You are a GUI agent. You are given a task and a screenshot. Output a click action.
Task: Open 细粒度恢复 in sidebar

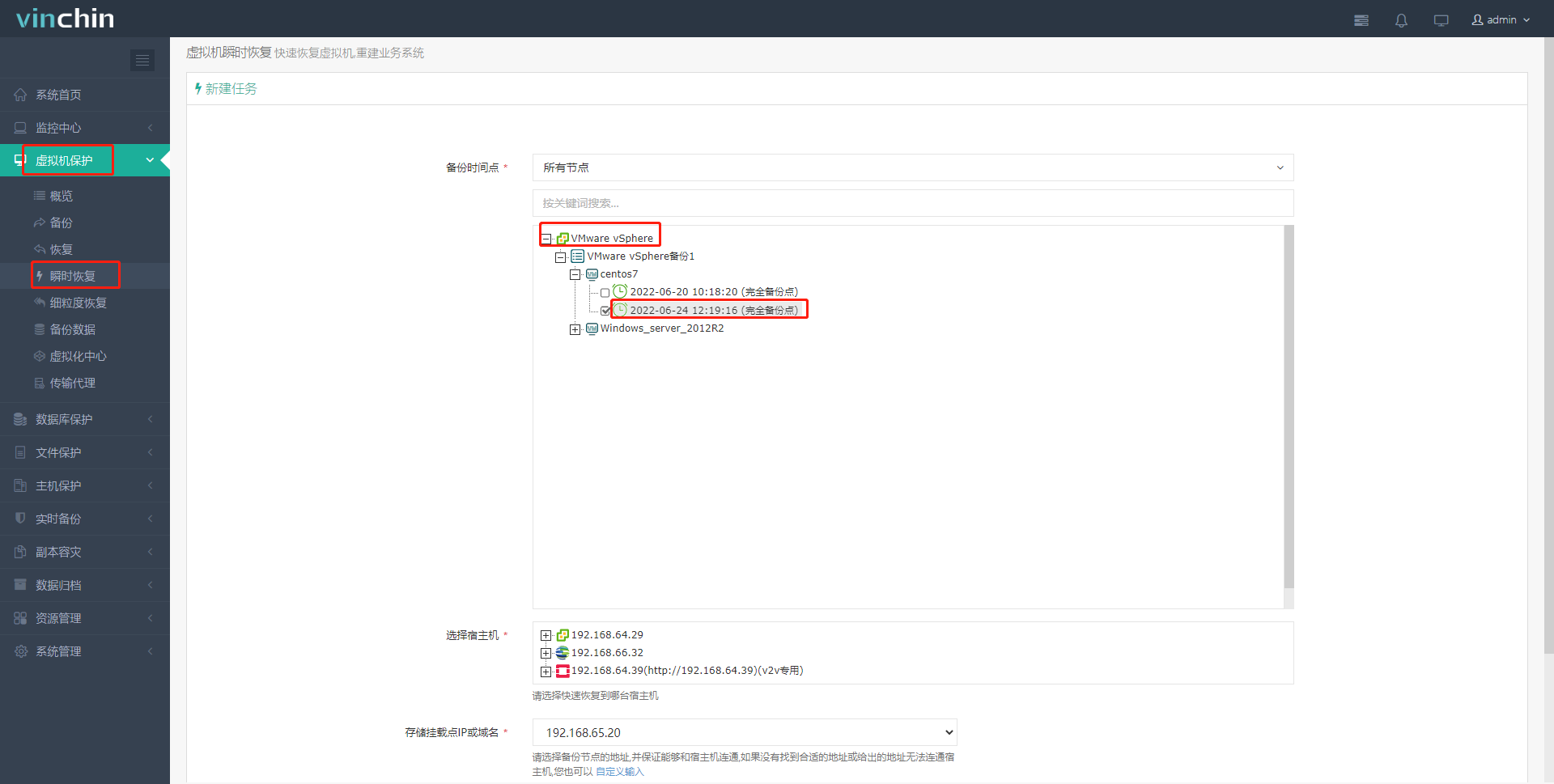point(79,303)
